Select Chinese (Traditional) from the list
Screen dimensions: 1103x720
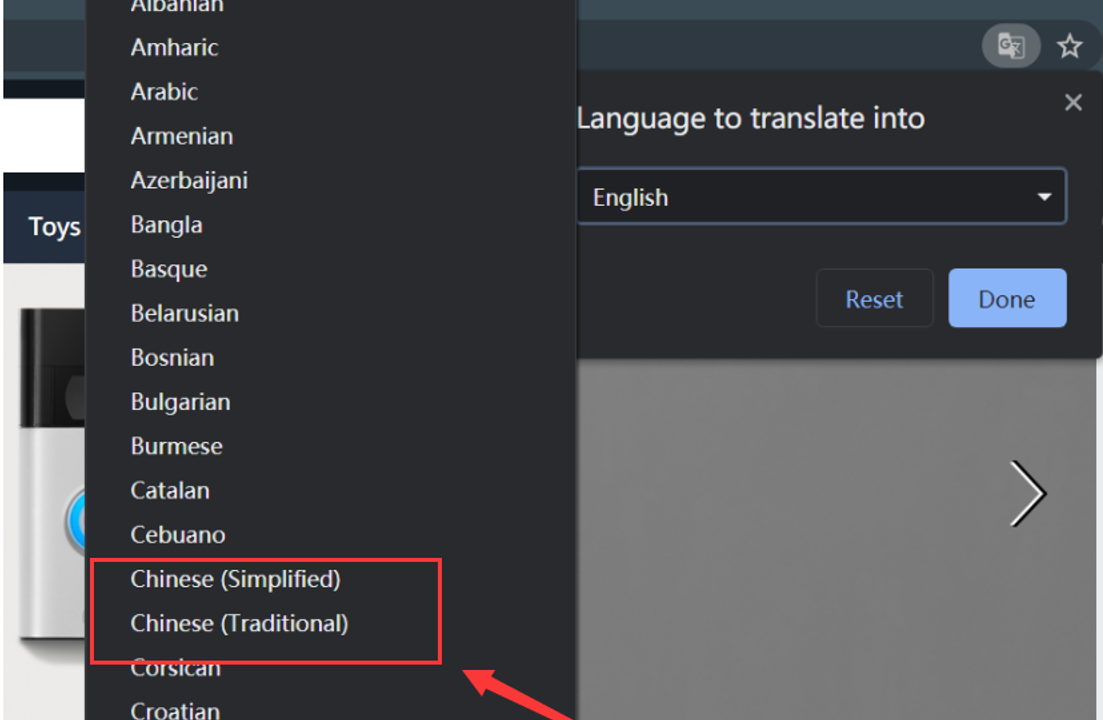pos(239,623)
